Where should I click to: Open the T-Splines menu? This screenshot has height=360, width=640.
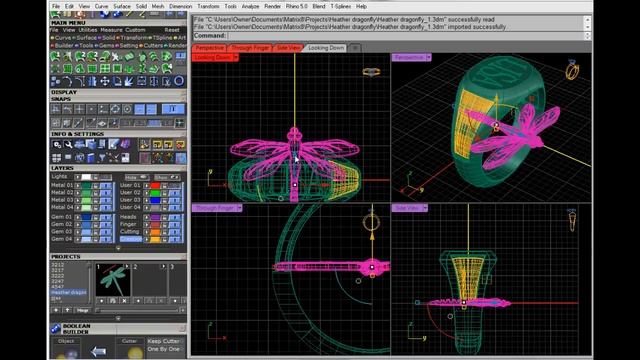340,7
